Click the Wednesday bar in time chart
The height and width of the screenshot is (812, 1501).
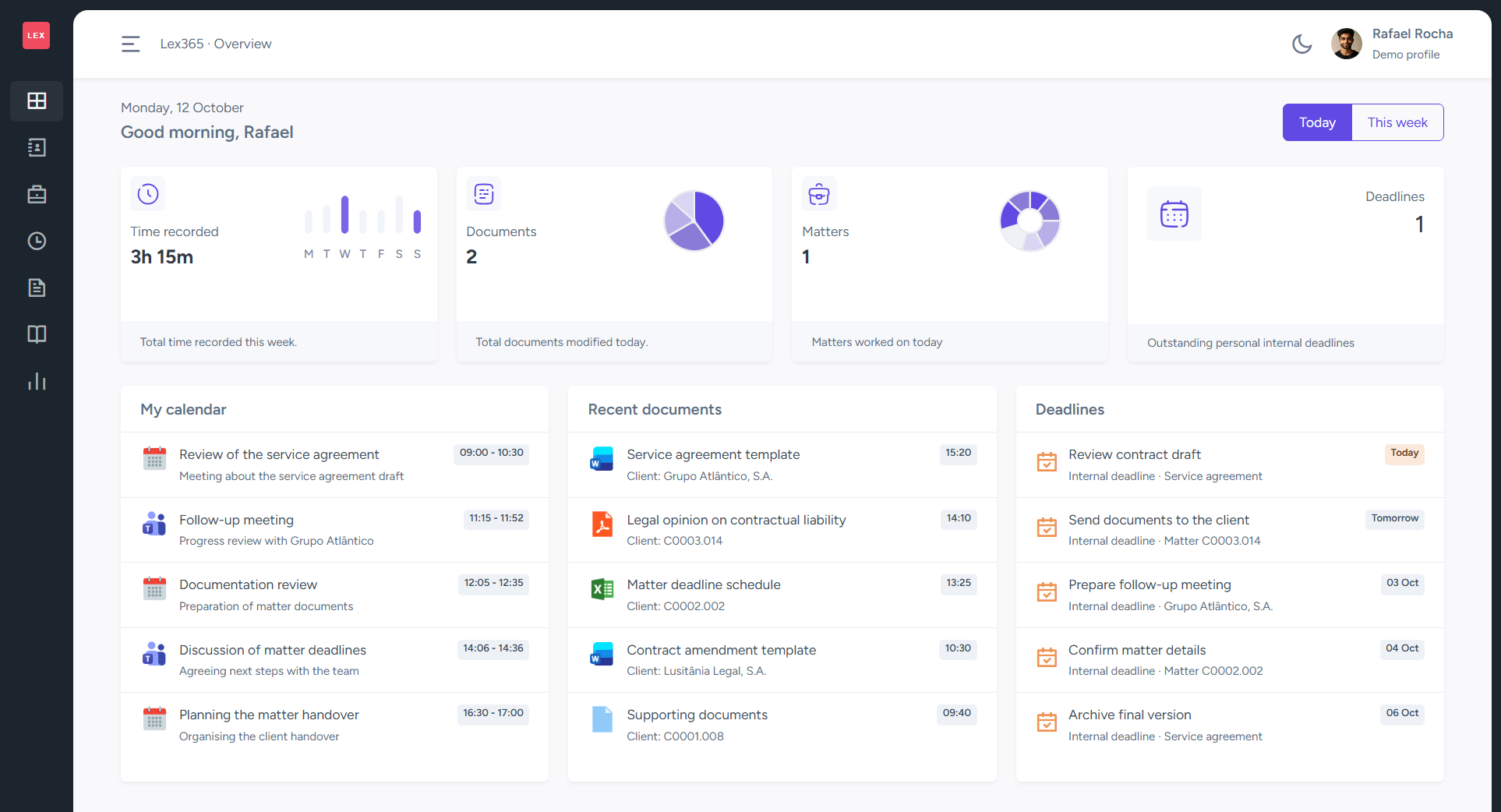[x=344, y=214]
